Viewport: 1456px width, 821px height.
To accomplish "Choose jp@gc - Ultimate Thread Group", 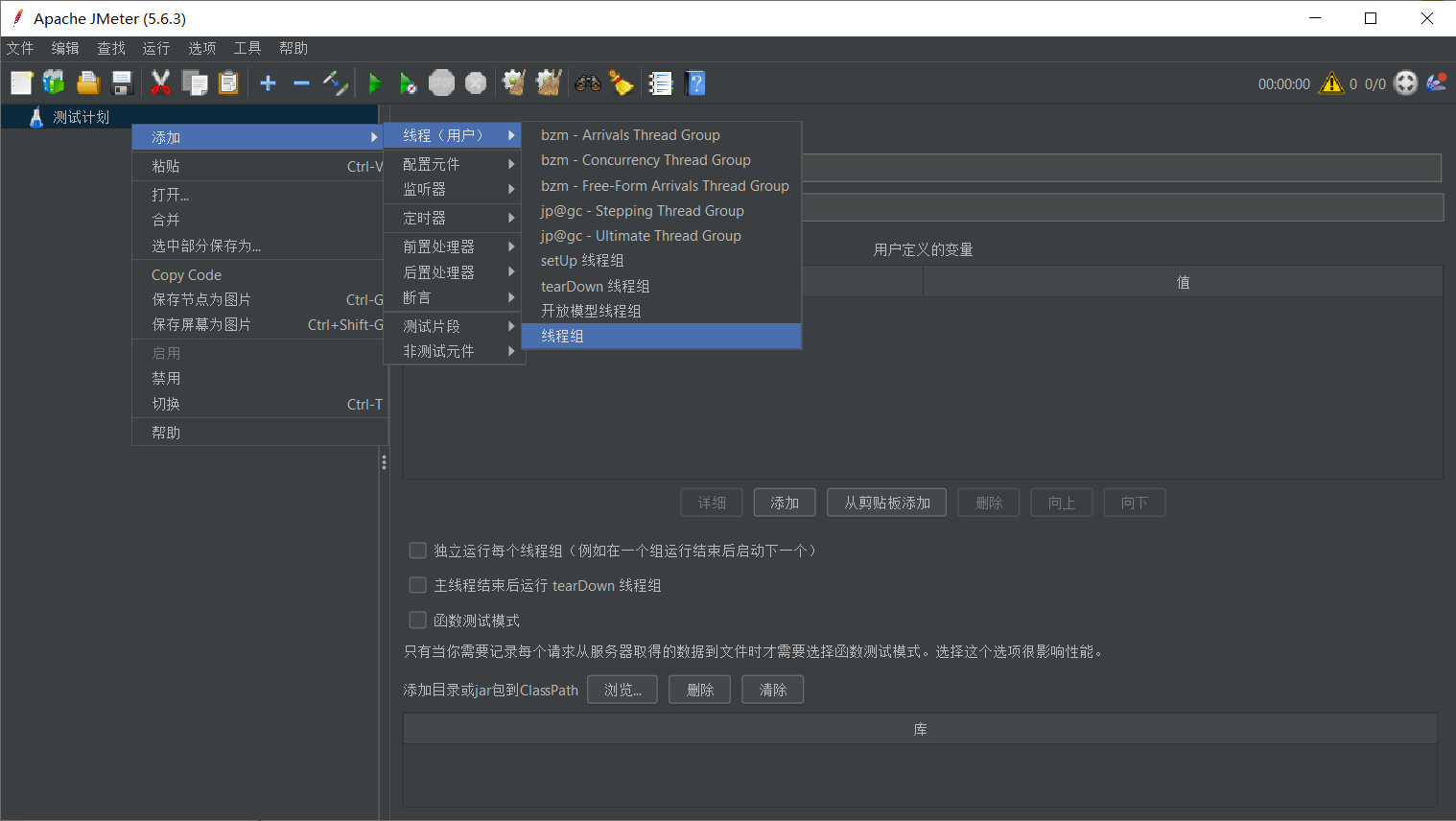I will click(x=641, y=236).
